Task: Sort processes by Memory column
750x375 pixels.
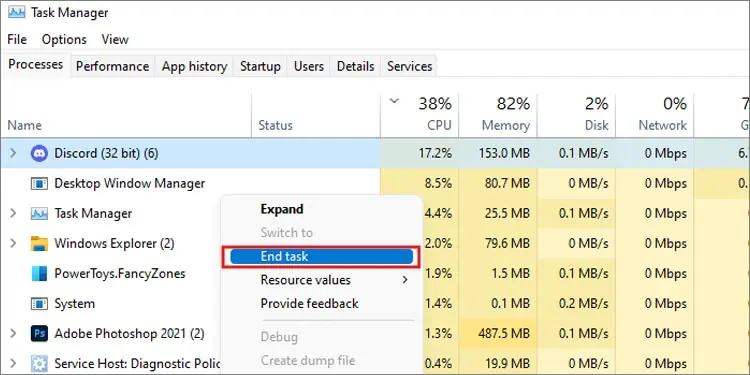Action: [x=498, y=115]
